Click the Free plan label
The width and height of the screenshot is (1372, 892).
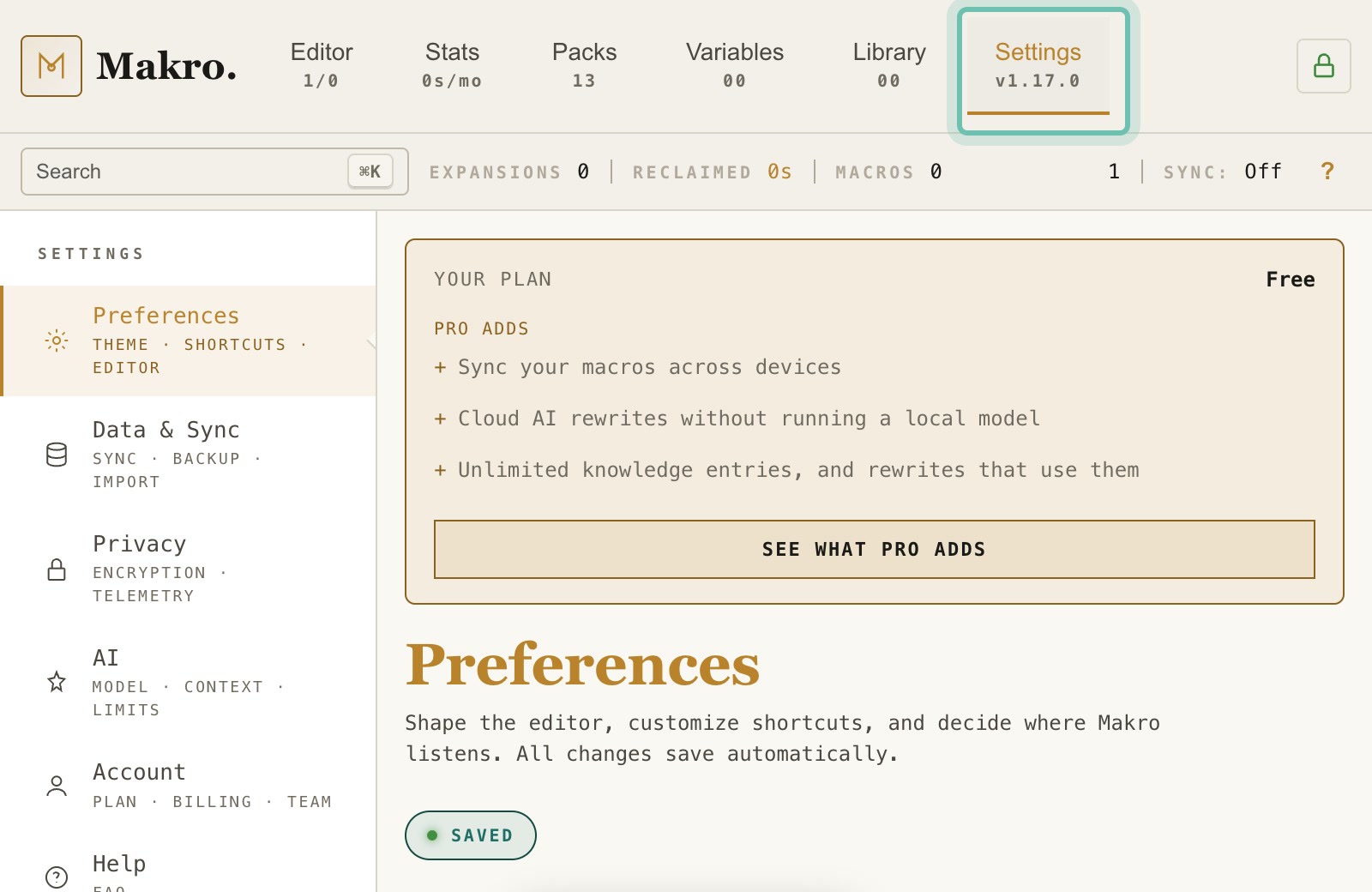click(x=1291, y=280)
